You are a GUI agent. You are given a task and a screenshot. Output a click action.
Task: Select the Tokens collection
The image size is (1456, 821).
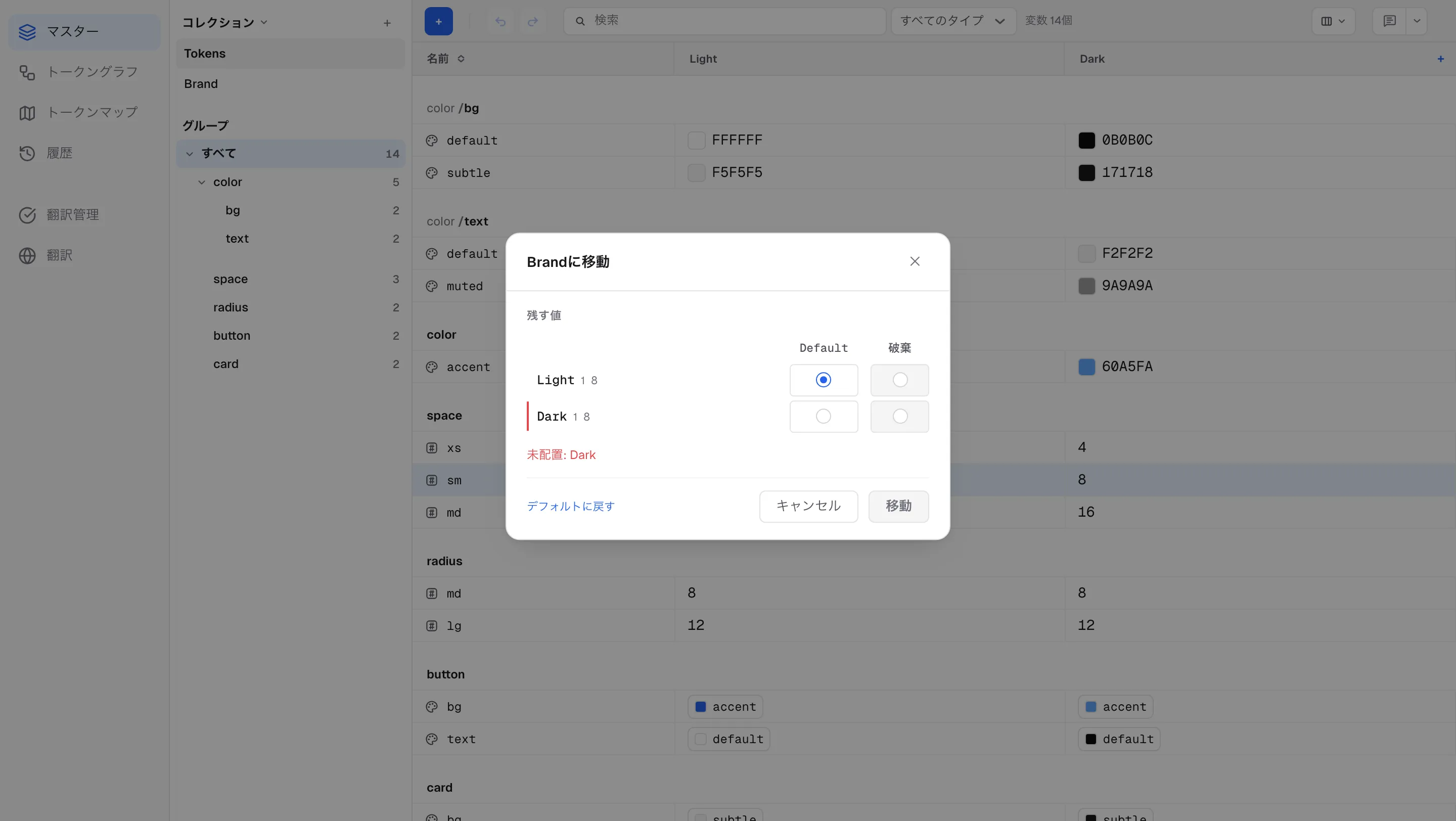click(291, 54)
